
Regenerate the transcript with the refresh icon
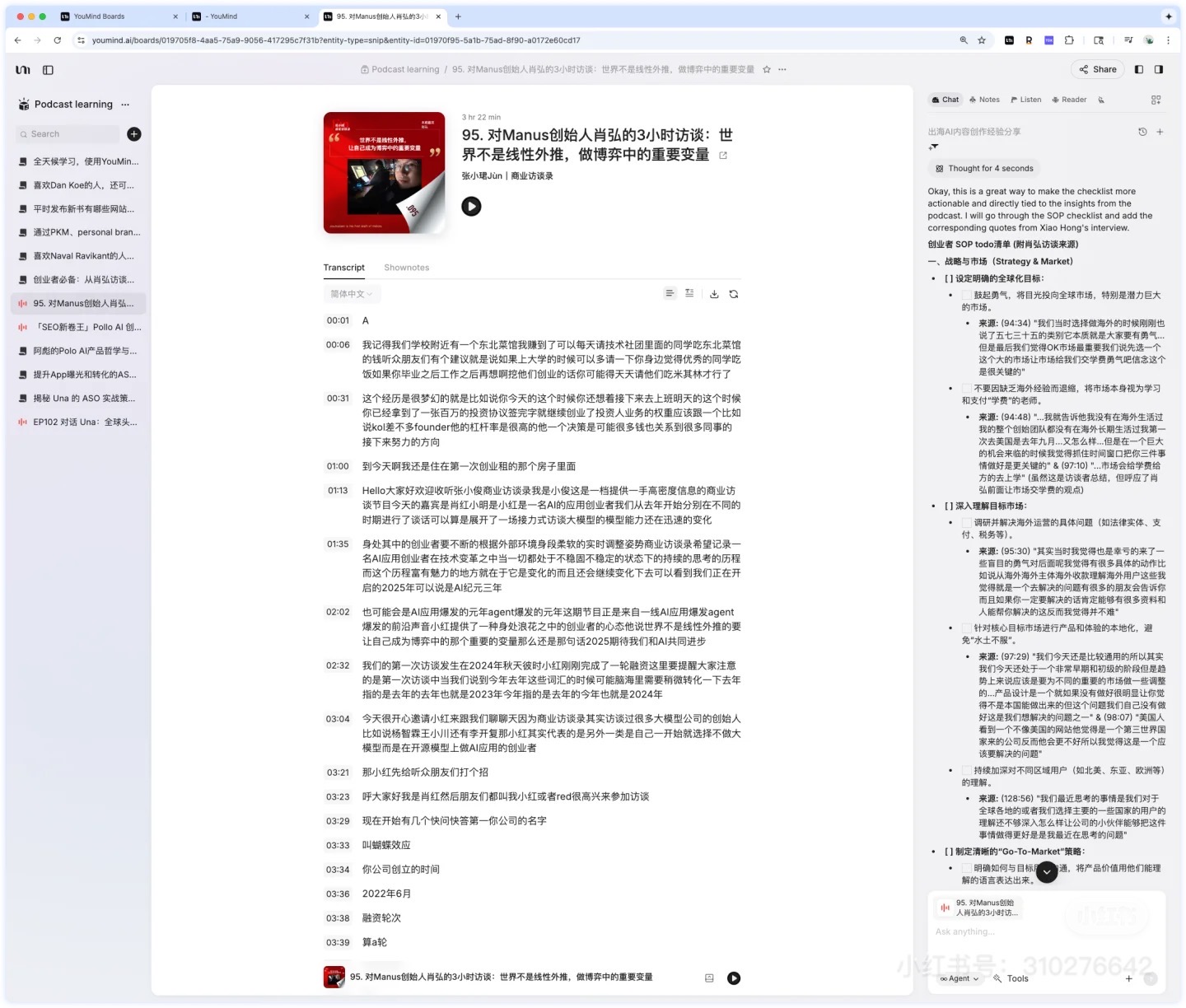(x=734, y=294)
